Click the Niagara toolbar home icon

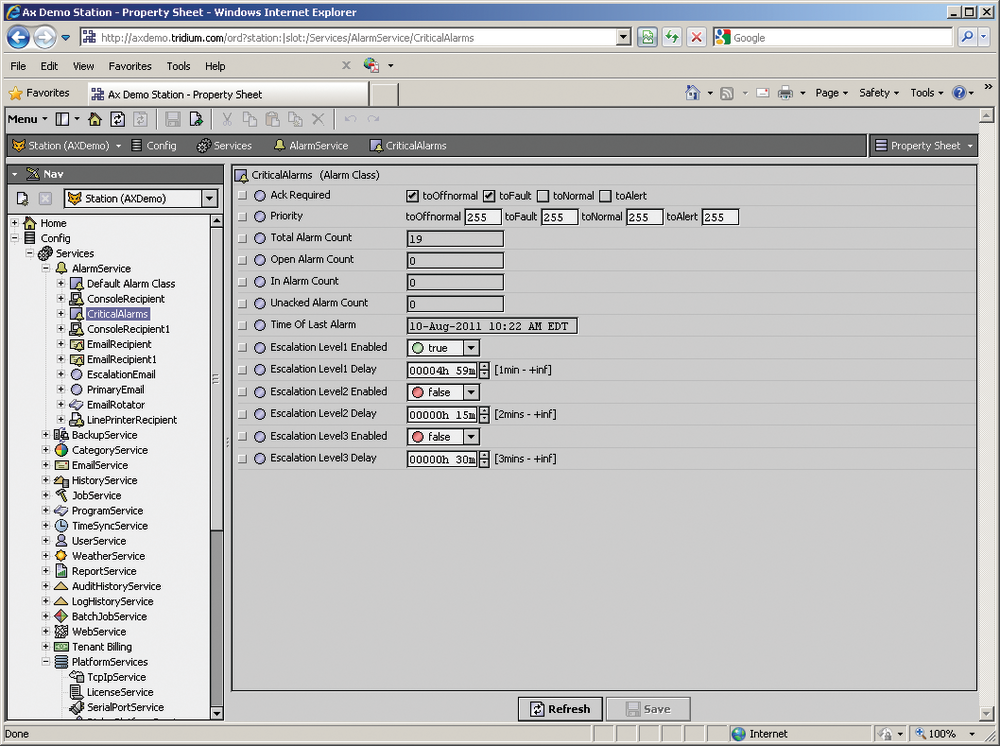point(95,119)
